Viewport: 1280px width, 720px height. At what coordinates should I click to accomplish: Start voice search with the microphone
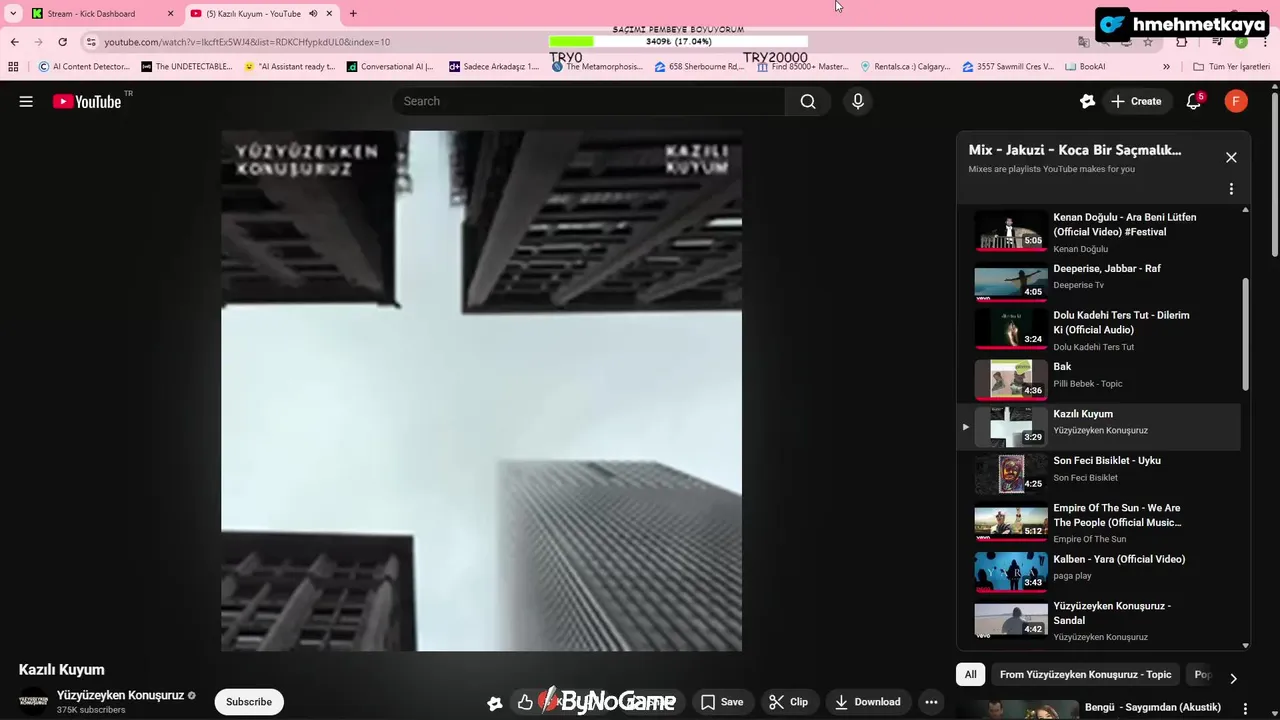point(857,101)
